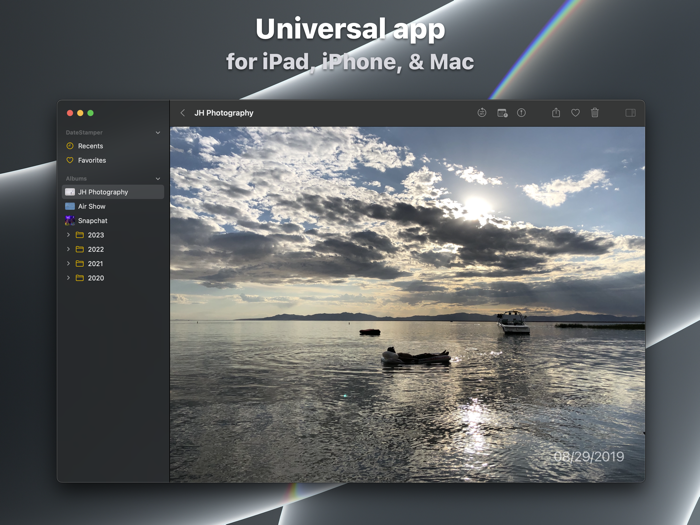The image size is (700, 525).
Task: Toggle the right inspector panel icon
Action: pyautogui.click(x=630, y=113)
